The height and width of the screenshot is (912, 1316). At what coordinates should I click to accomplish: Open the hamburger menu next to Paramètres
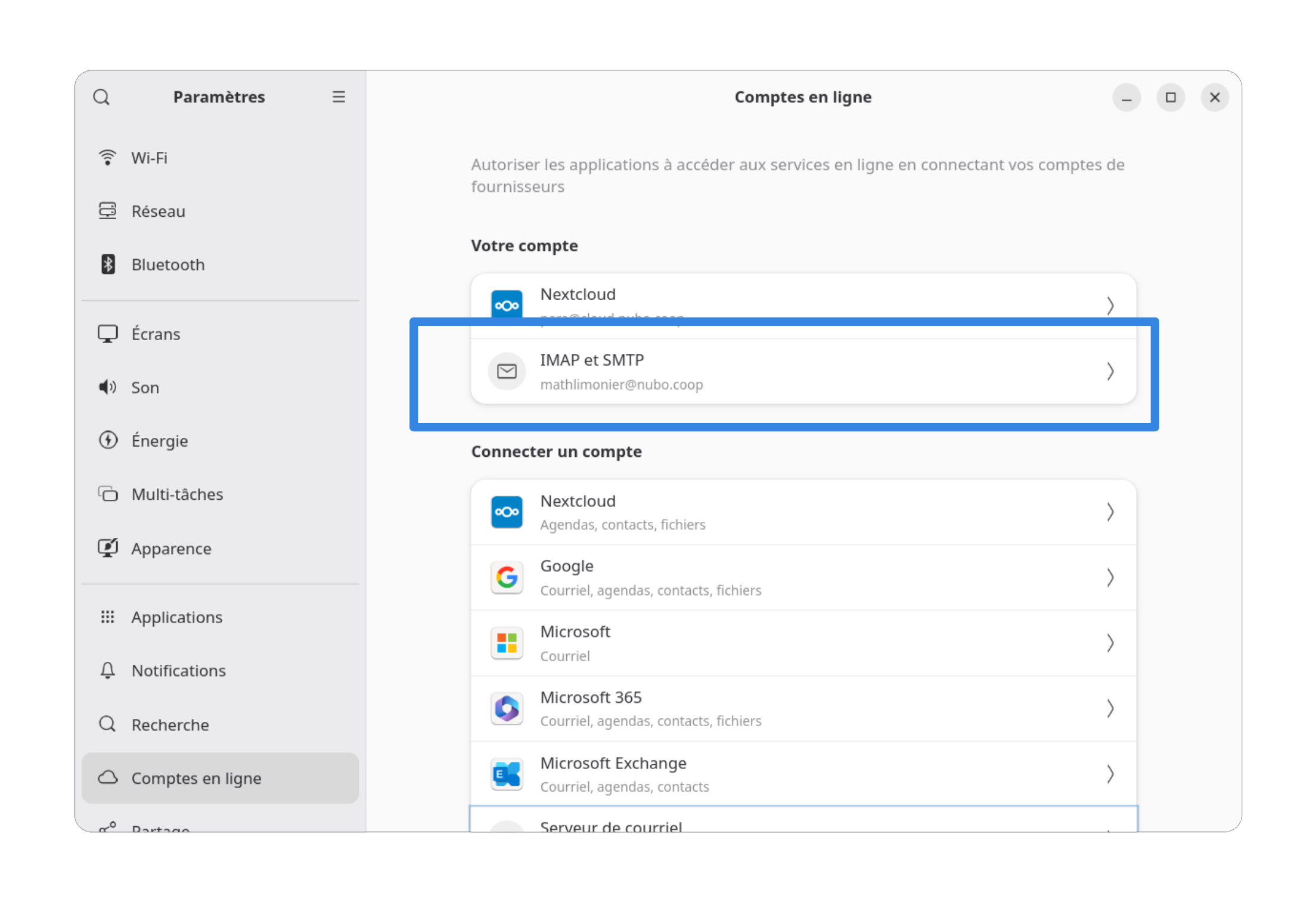pyautogui.click(x=339, y=97)
